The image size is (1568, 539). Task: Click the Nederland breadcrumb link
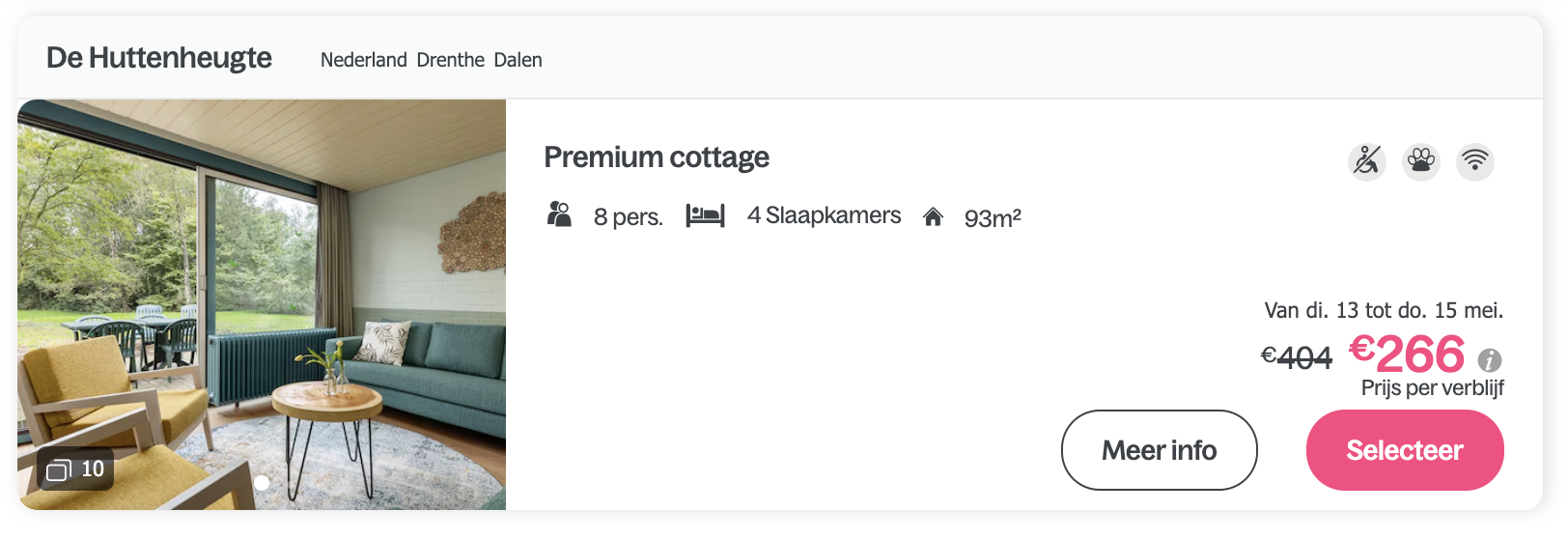(364, 60)
